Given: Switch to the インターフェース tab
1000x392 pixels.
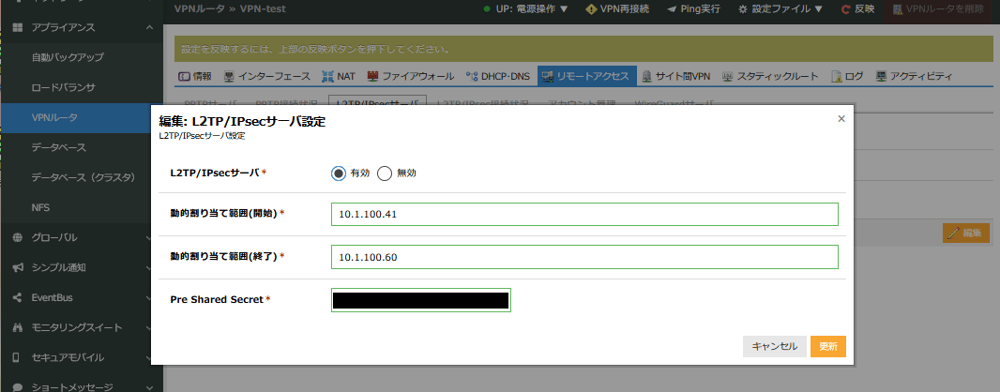Looking at the screenshot, I should tap(267, 76).
